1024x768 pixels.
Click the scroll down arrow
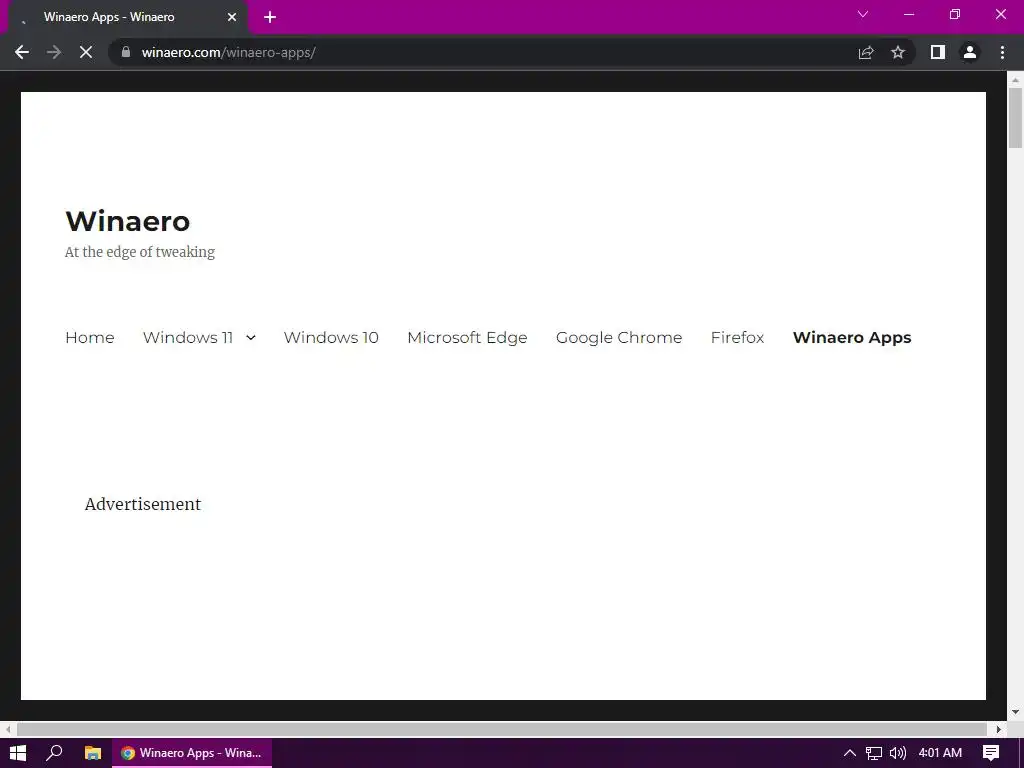coord(1015,712)
